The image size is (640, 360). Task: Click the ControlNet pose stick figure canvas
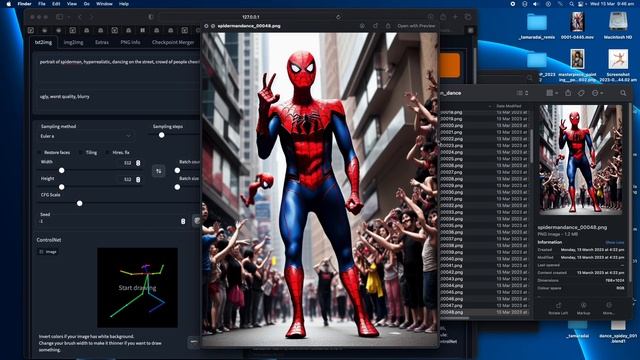click(137, 287)
